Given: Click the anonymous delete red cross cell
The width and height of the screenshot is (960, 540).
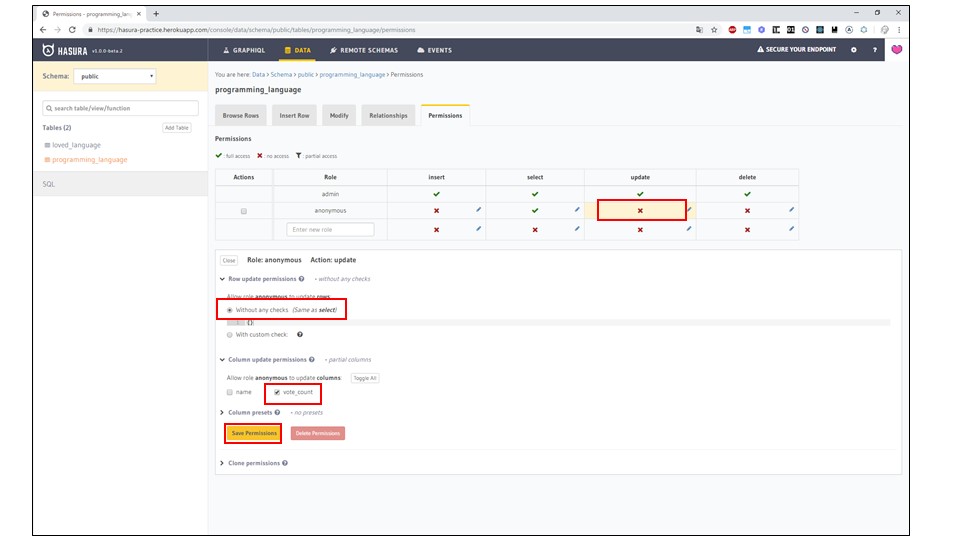Looking at the screenshot, I should [x=747, y=211].
